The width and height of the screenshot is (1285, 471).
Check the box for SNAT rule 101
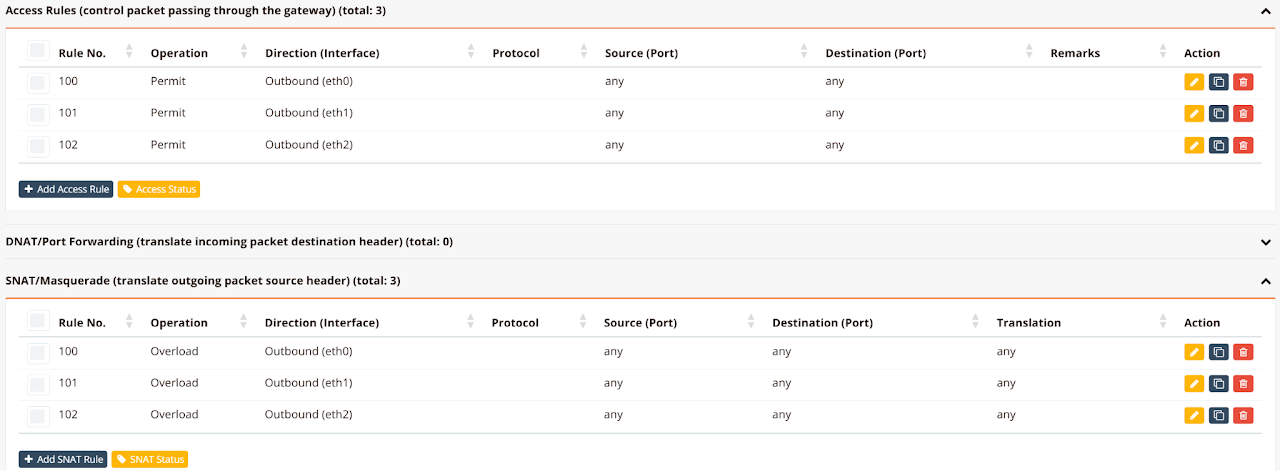(x=38, y=384)
